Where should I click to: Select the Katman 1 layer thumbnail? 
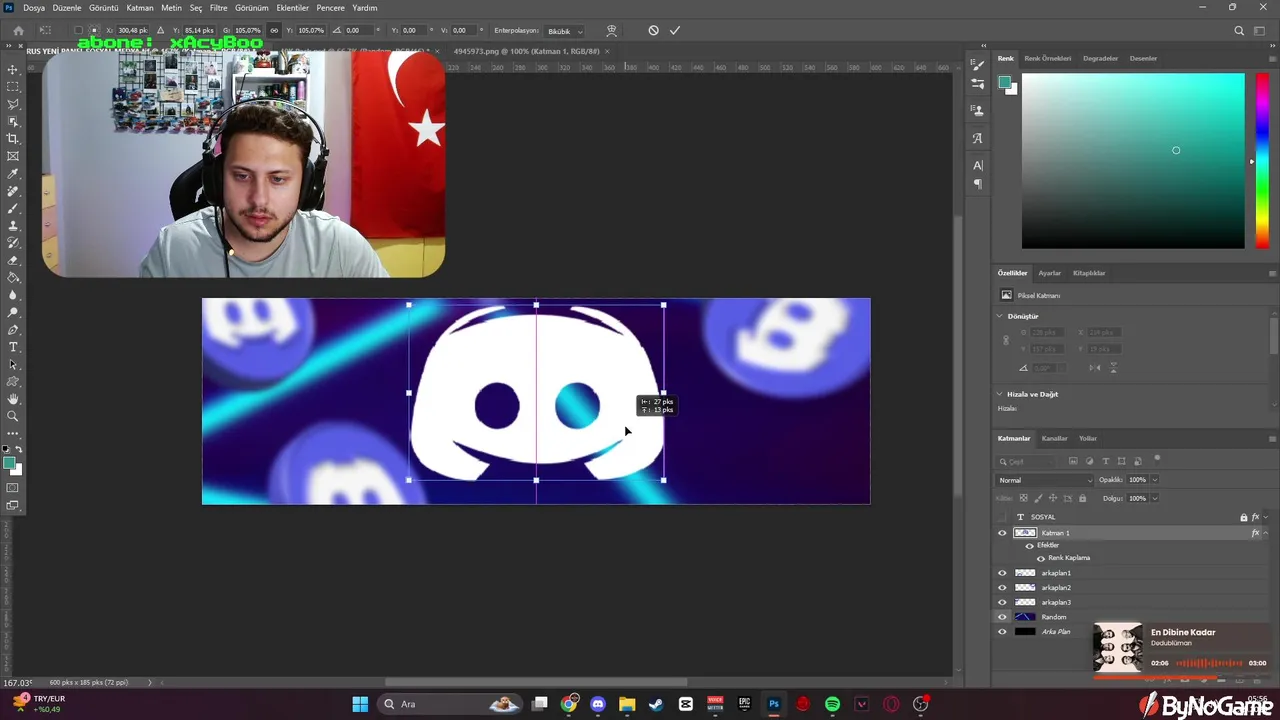tap(1025, 533)
